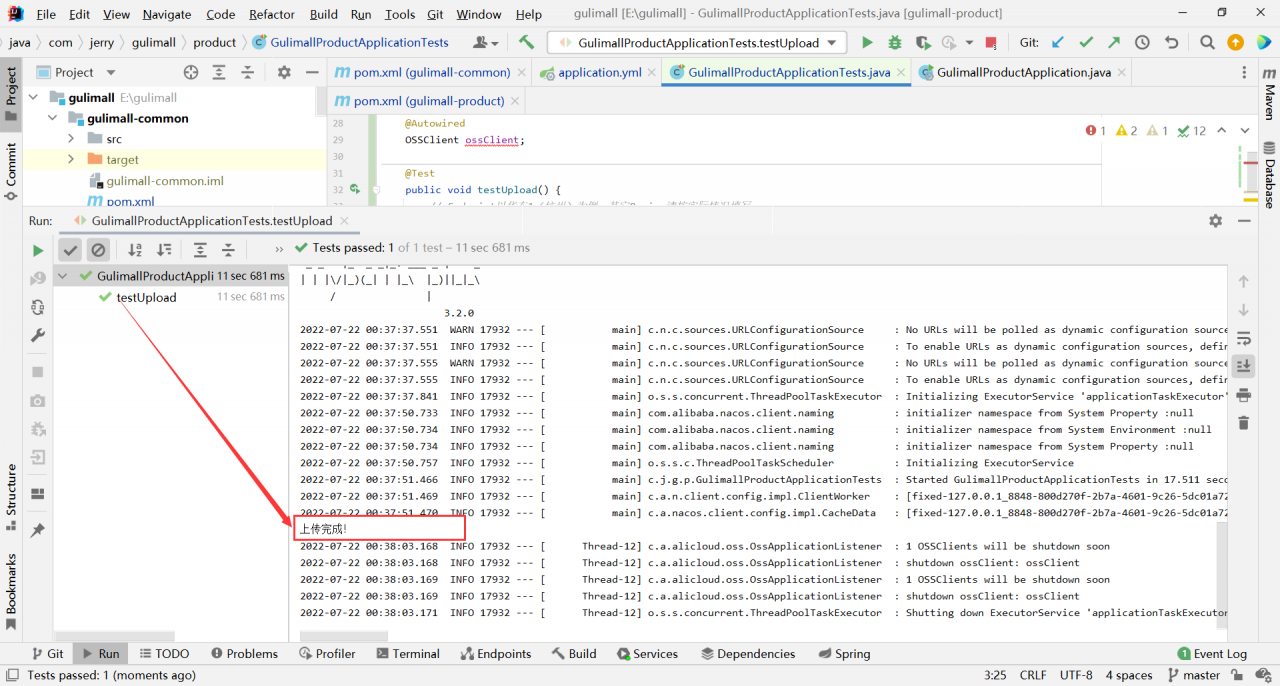Screen dimensions: 1280x686
Task: Open Search Everywhere magnifier icon
Action: tap(1207, 43)
